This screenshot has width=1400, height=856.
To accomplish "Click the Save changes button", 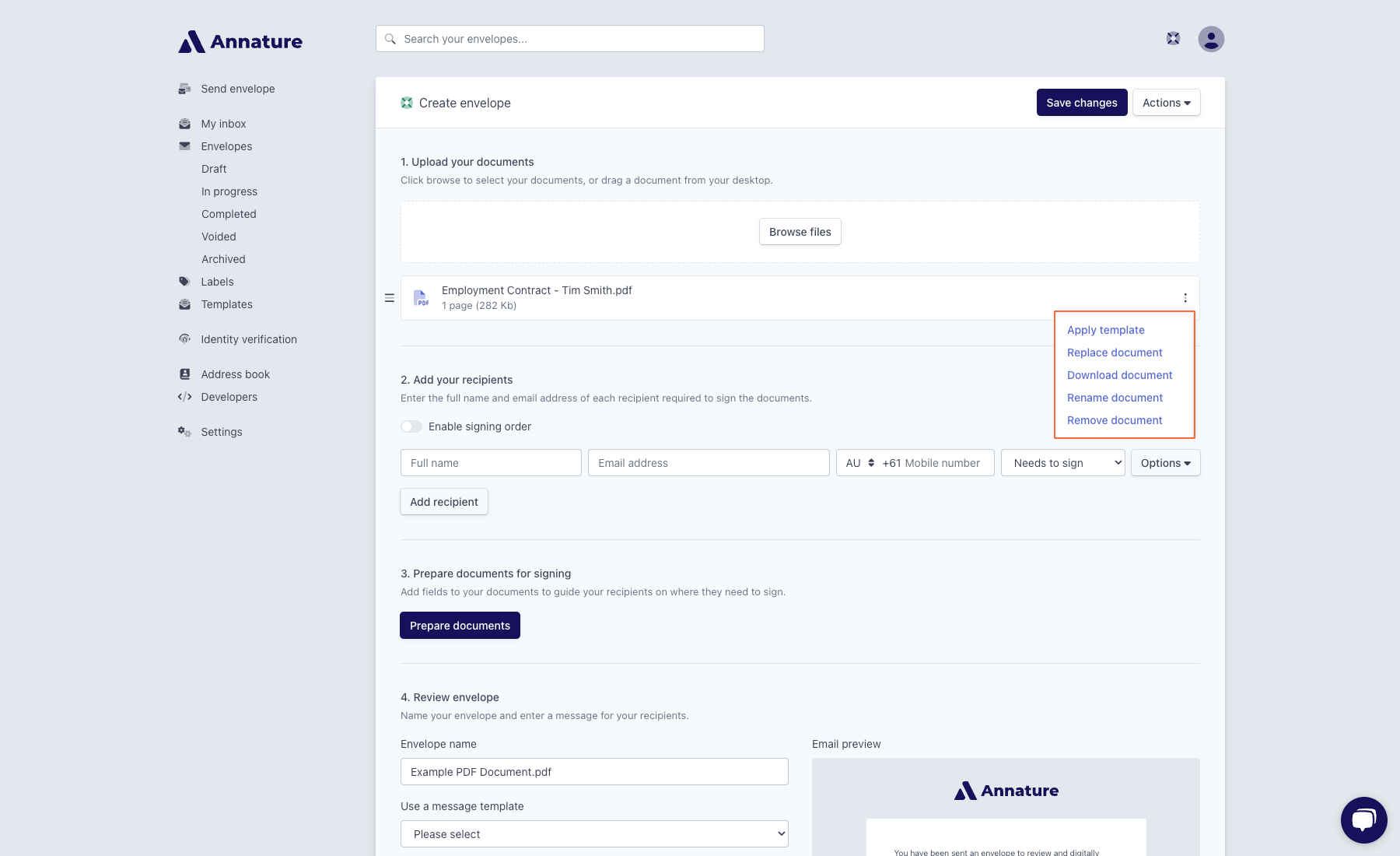I will 1082,103.
